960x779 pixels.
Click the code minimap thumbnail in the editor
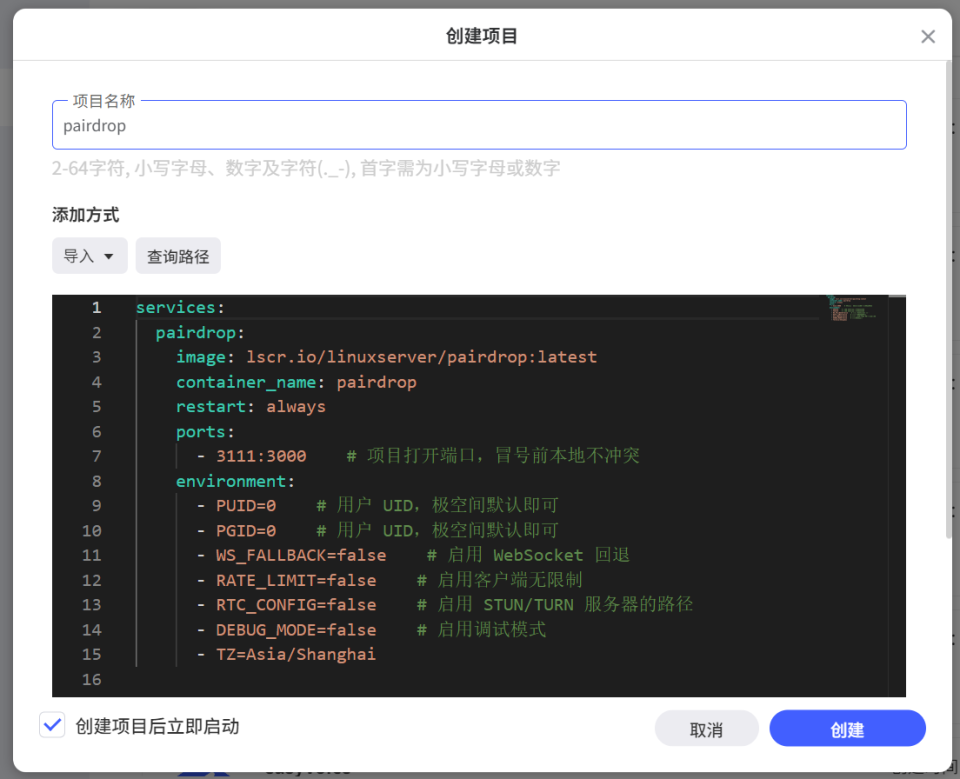(x=853, y=308)
